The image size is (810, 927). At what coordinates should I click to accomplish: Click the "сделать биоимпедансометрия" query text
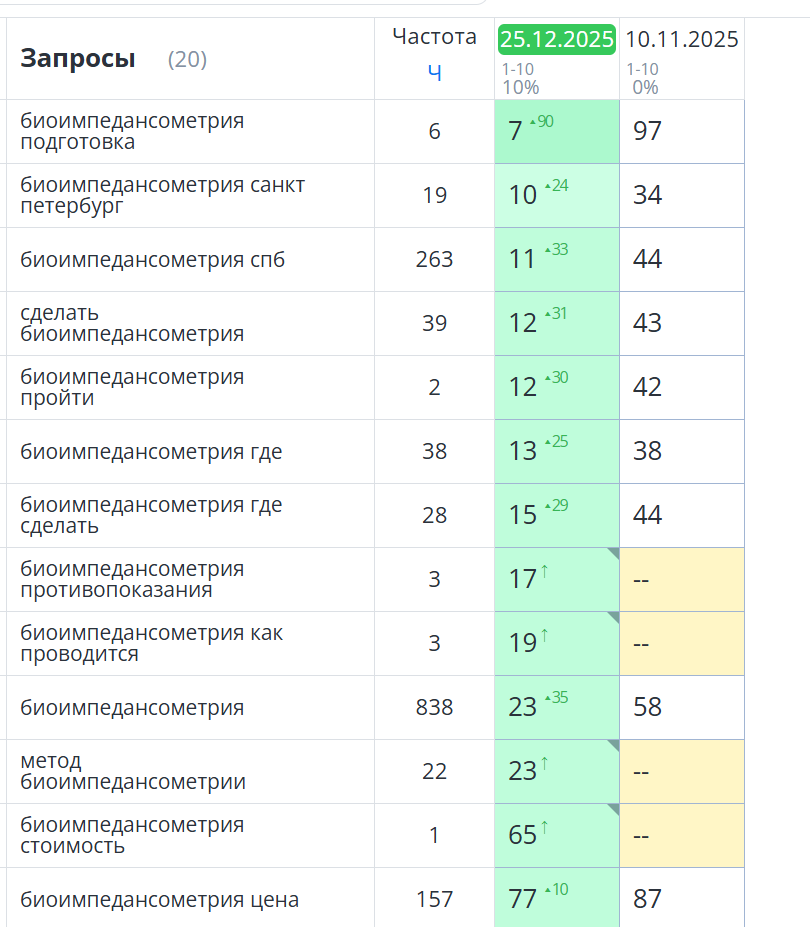pos(132,324)
